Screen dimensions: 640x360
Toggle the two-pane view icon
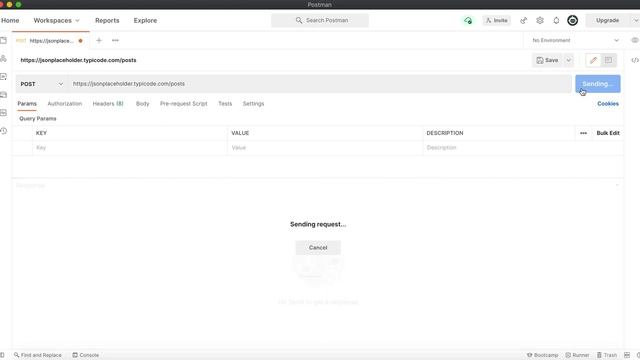627,355
